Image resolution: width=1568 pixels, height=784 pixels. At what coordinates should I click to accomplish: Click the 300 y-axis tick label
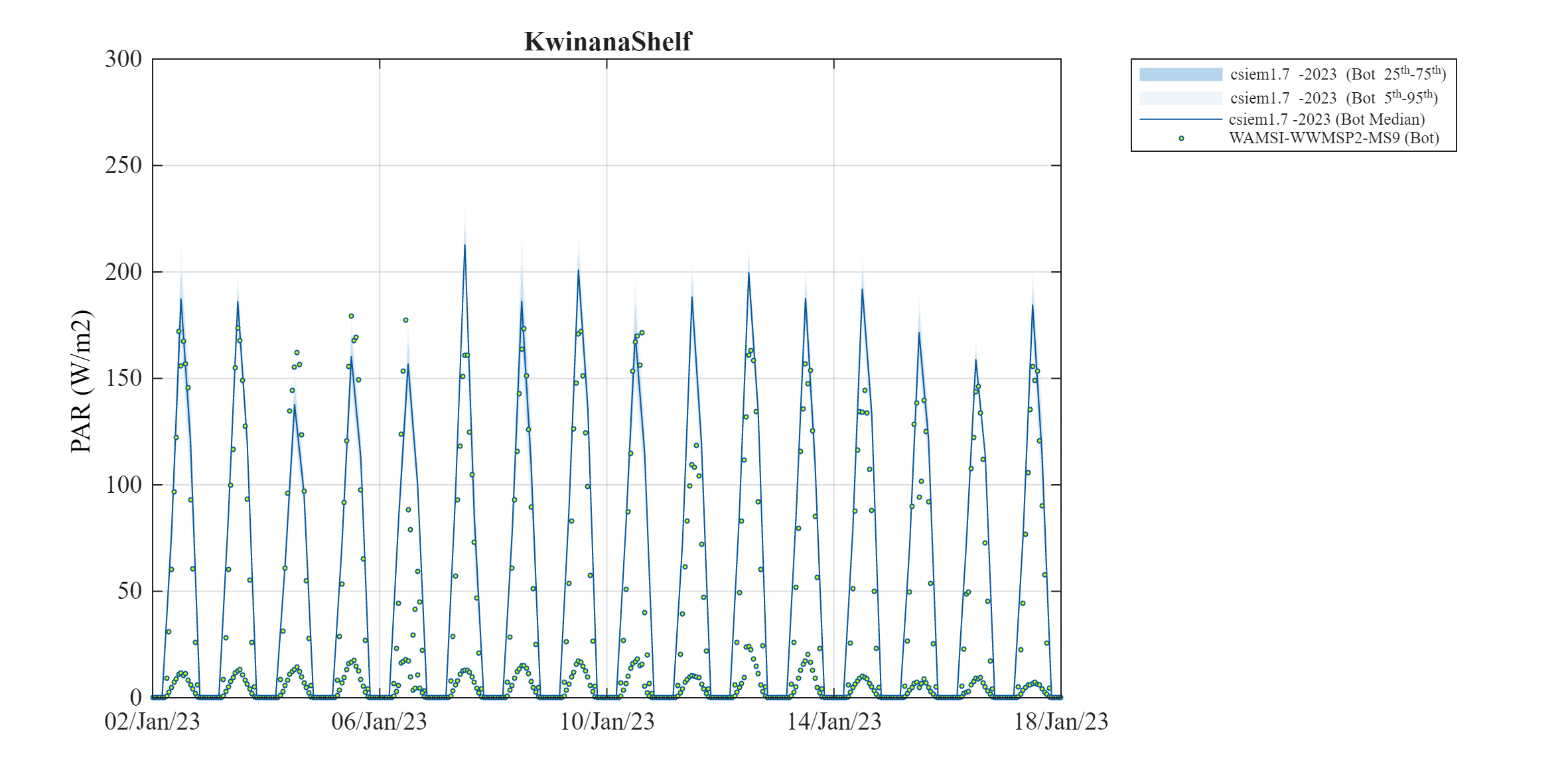click(123, 59)
